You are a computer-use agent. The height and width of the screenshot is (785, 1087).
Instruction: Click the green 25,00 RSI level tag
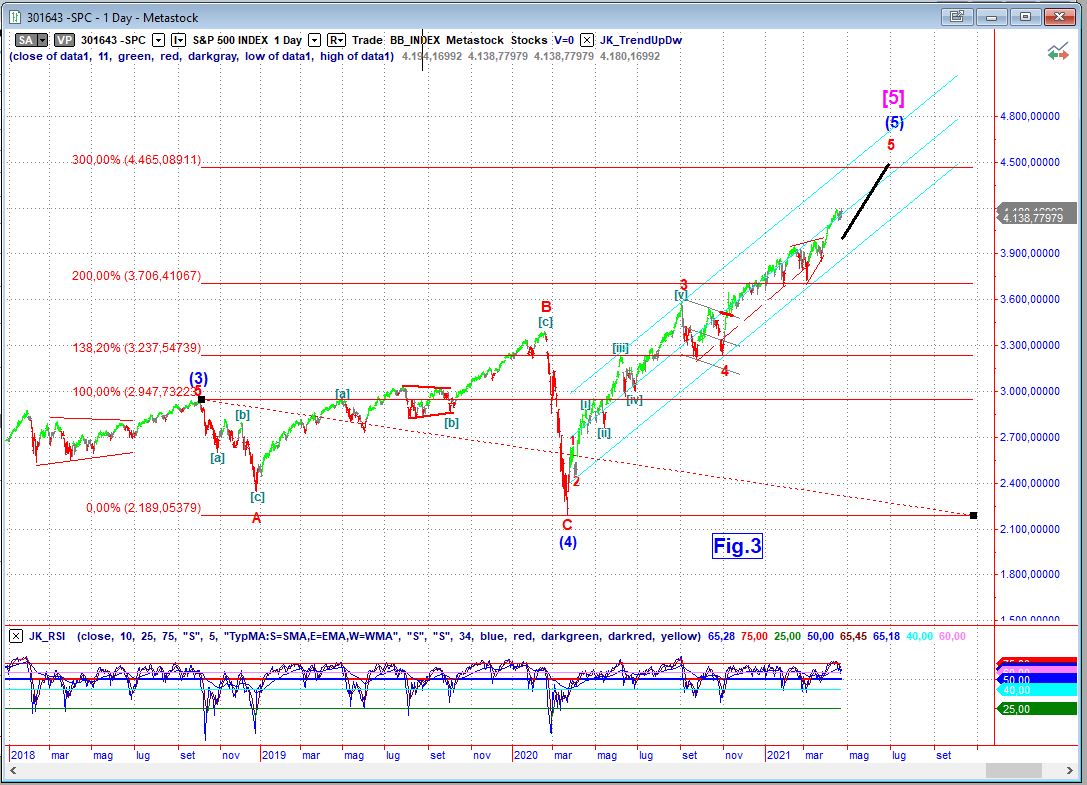[x=1019, y=709]
